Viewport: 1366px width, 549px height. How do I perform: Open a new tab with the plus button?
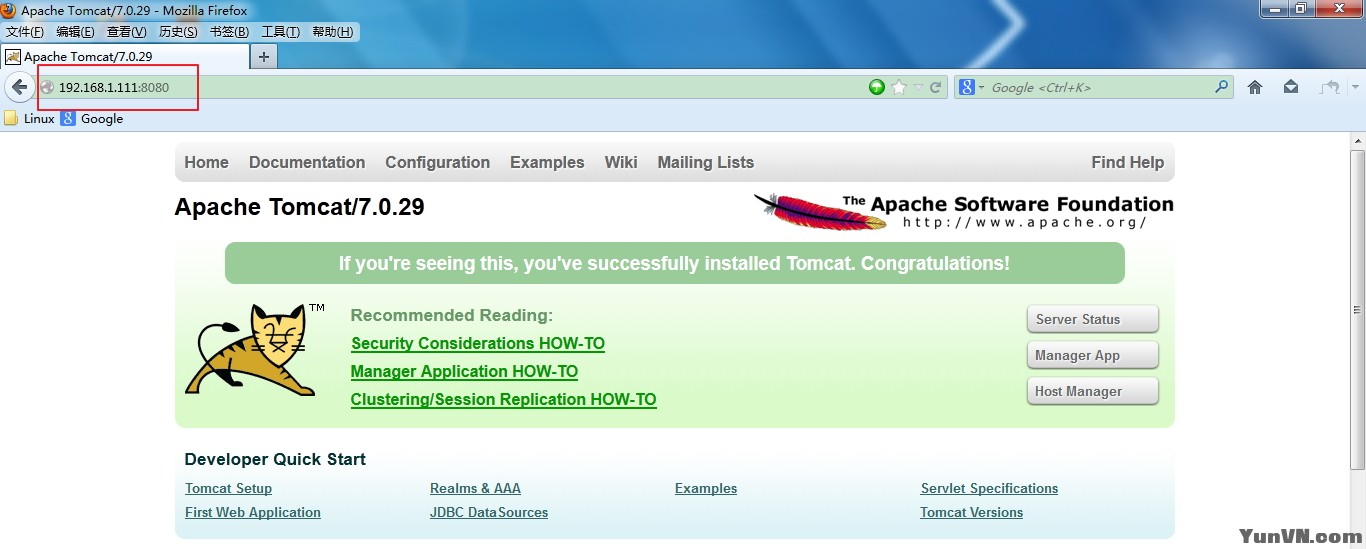264,56
